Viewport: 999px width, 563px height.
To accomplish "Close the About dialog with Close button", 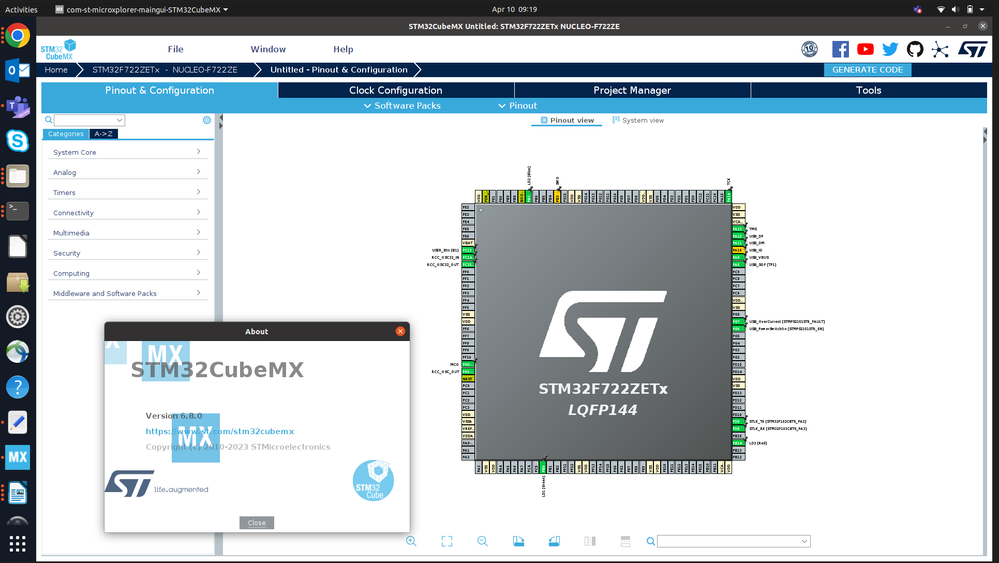I will tap(257, 523).
